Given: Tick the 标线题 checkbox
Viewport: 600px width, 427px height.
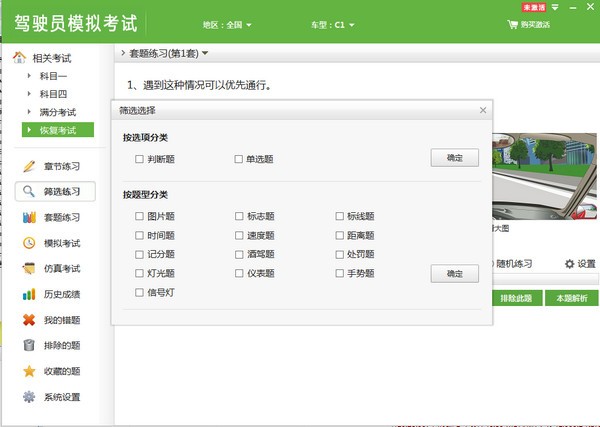Looking at the screenshot, I should click(x=339, y=216).
